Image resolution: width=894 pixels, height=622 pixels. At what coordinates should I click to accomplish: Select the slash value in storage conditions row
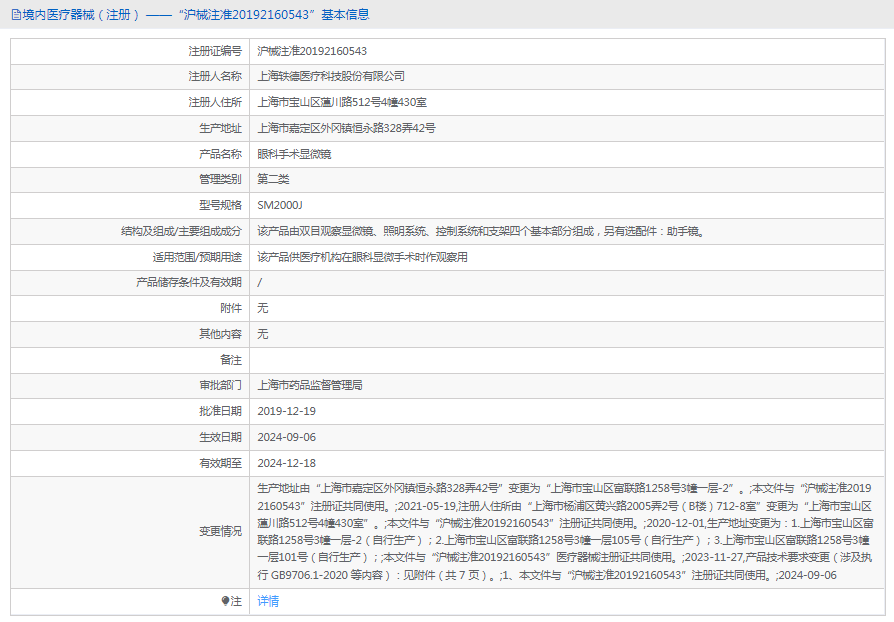click(260, 283)
